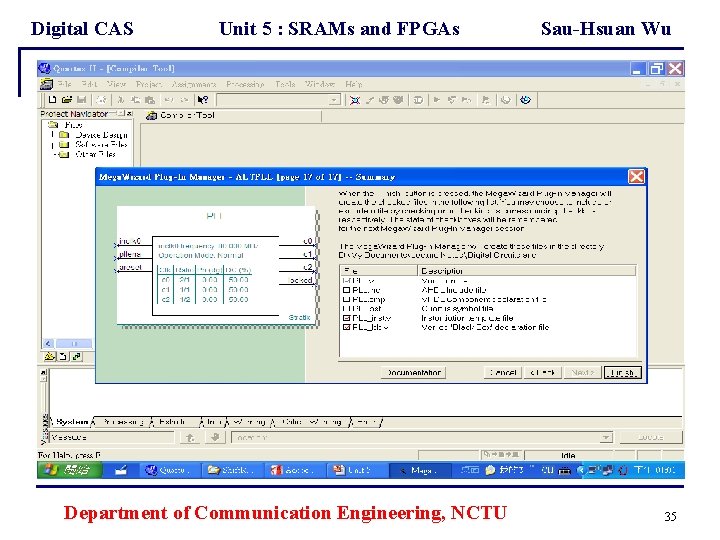Image resolution: width=720 pixels, height=540 pixels.
Task: Click the Locate button in messages area
Action: pos(651,438)
